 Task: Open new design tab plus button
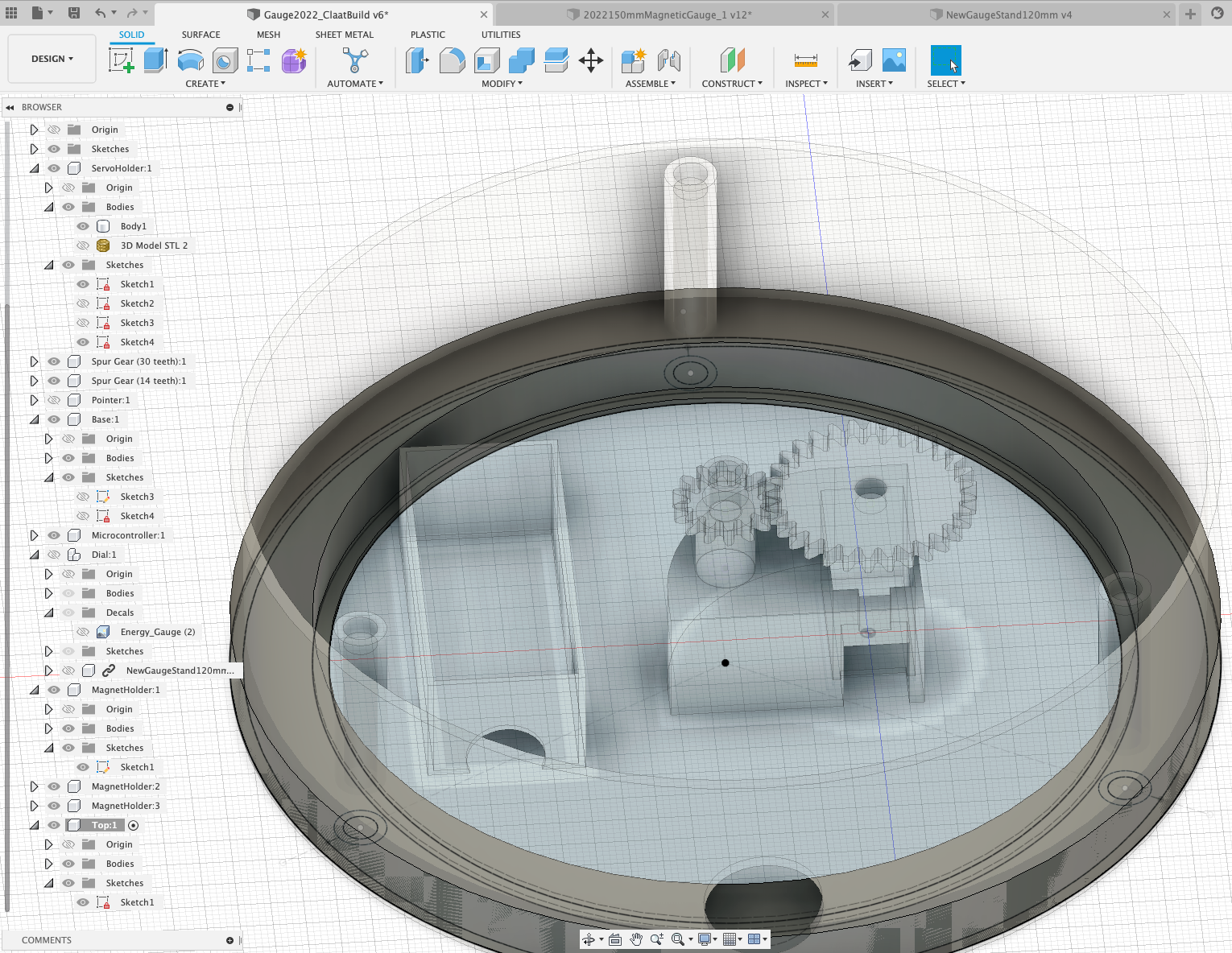point(1190,14)
